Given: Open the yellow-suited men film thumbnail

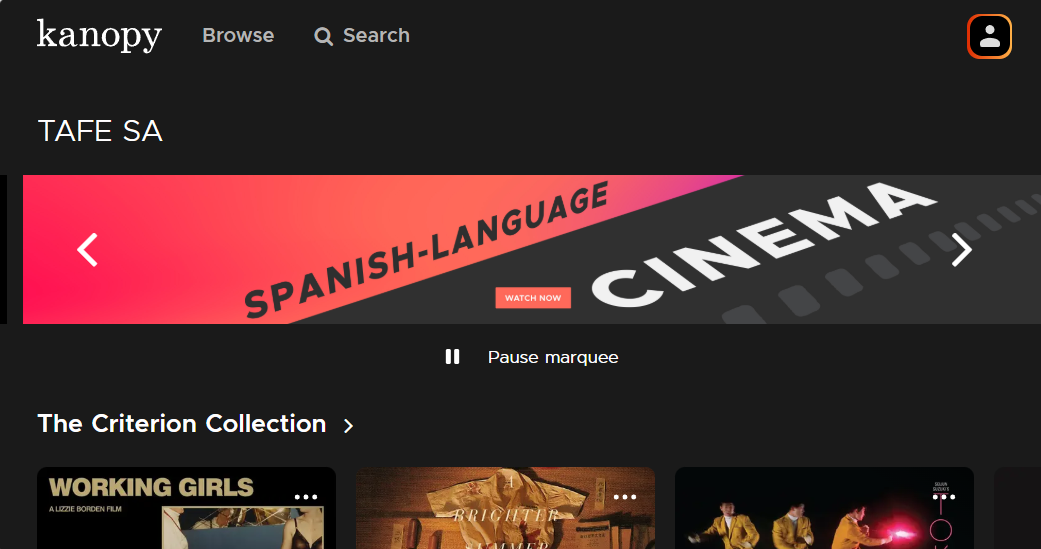Looking at the screenshot, I should (x=824, y=508).
